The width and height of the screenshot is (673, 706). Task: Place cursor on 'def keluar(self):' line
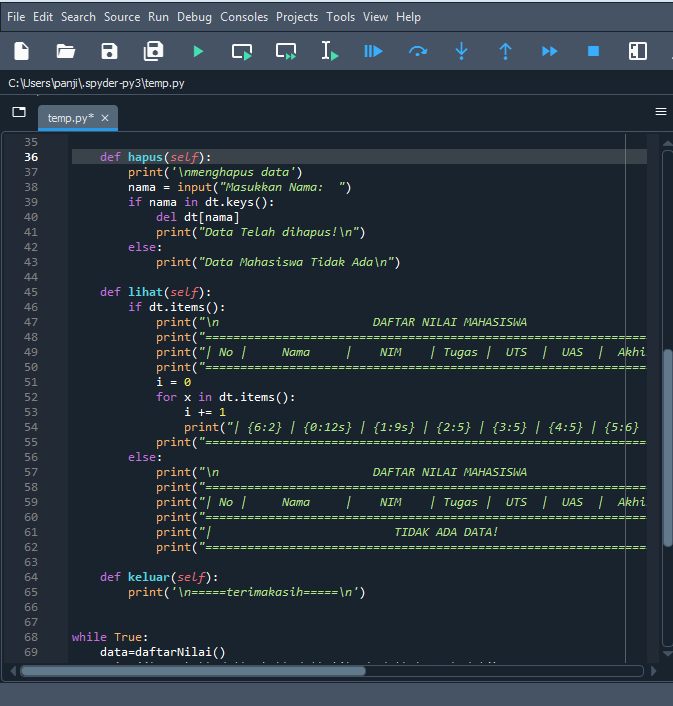tap(159, 577)
